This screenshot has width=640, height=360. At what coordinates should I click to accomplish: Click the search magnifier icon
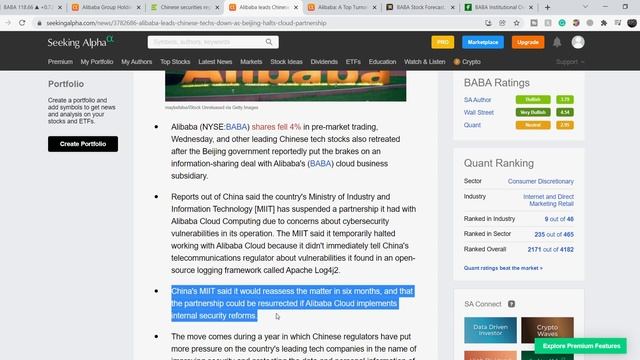point(269,42)
